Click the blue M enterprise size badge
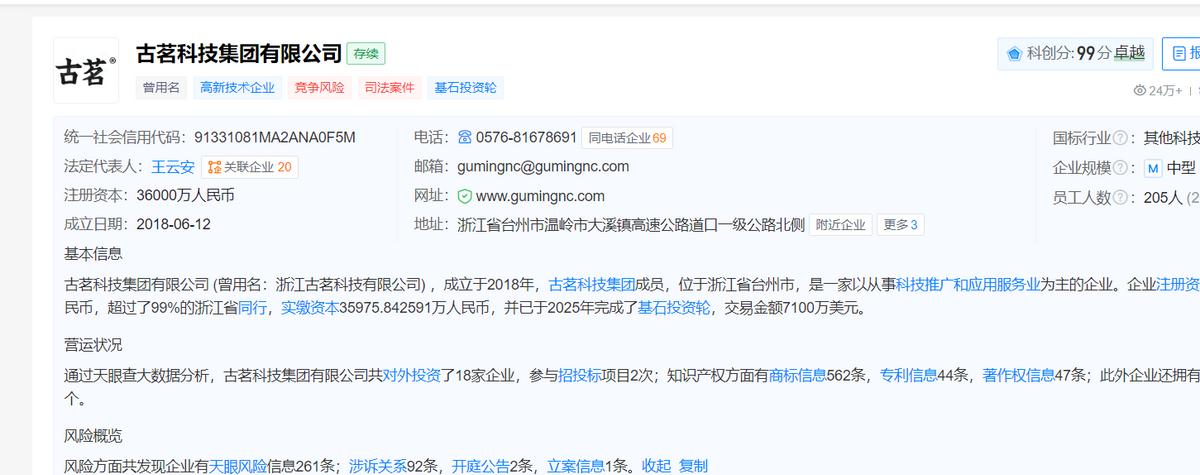Screen dimensions: 1200x475 coord(1153,168)
